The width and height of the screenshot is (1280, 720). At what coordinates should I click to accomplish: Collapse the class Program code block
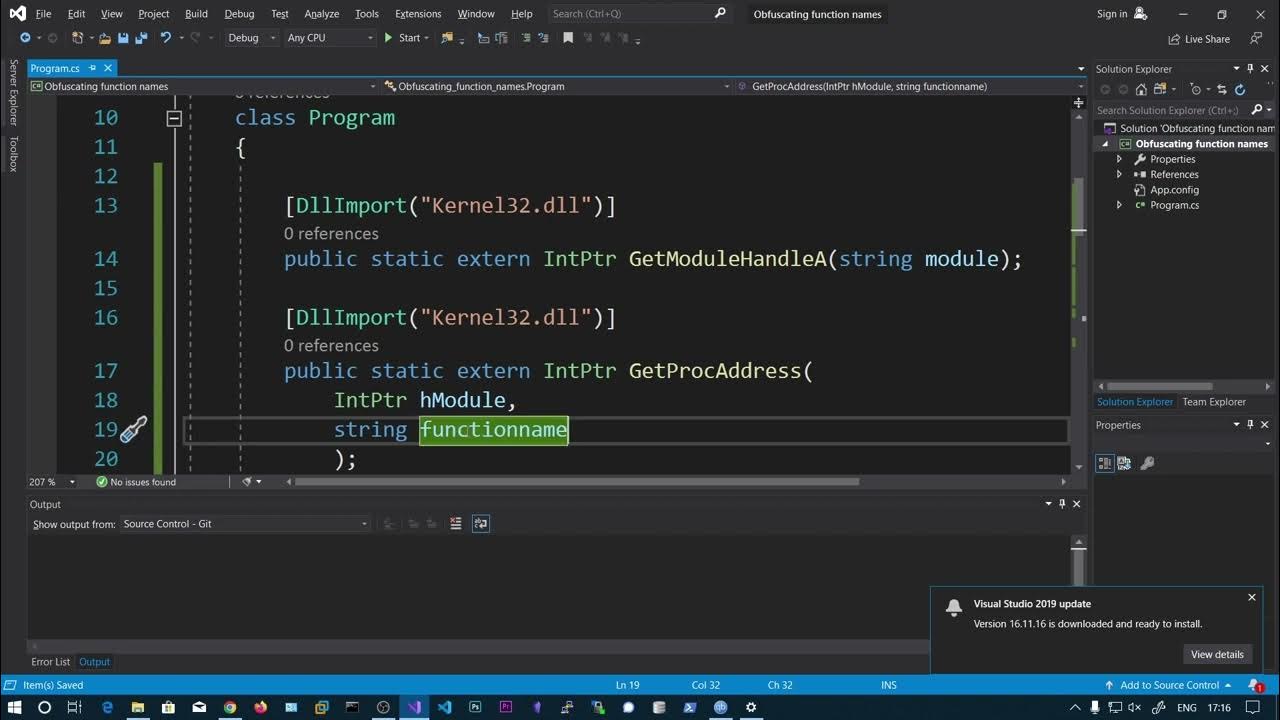click(x=174, y=118)
